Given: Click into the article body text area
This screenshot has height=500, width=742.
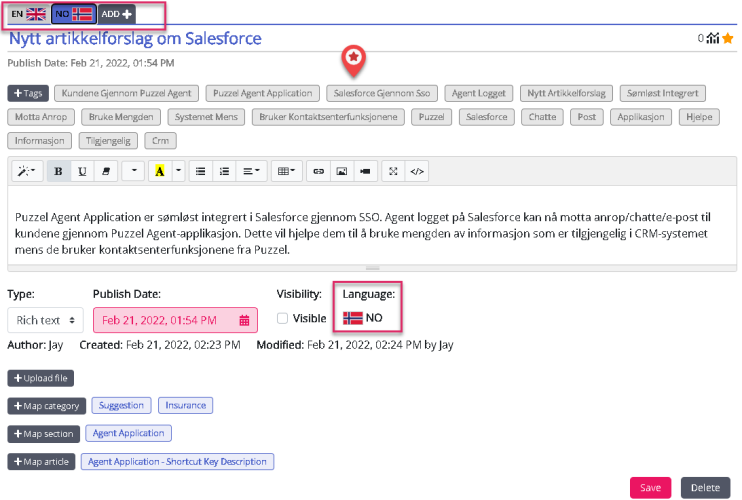Looking at the screenshot, I should tap(372, 226).
